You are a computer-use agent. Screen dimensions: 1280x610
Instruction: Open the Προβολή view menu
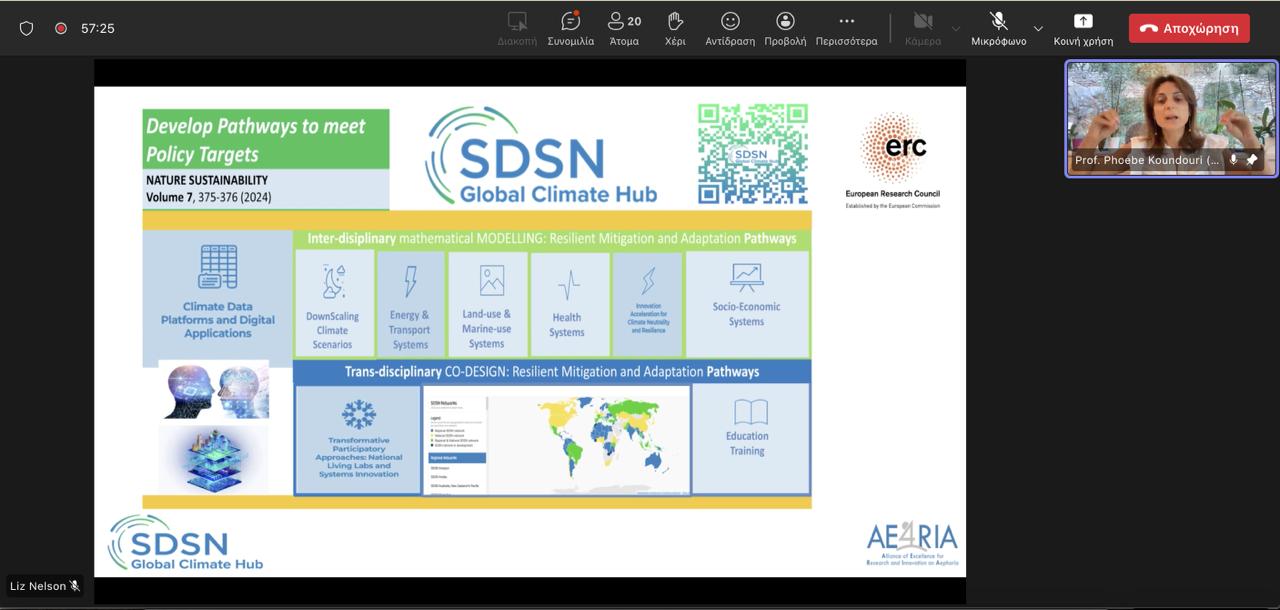pyautogui.click(x=785, y=28)
